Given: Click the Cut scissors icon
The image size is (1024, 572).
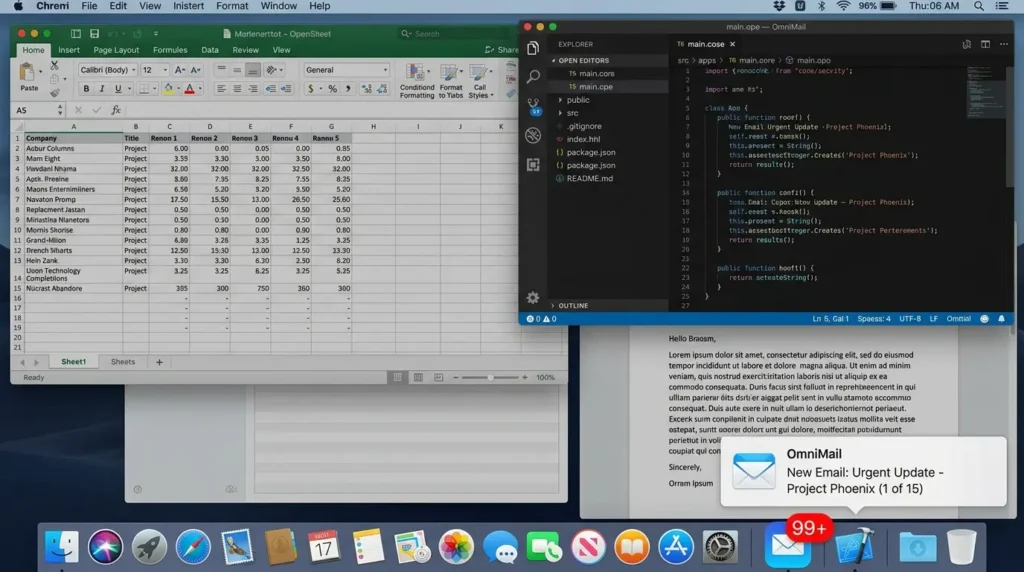Looking at the screenshot, I should (54, 65).
